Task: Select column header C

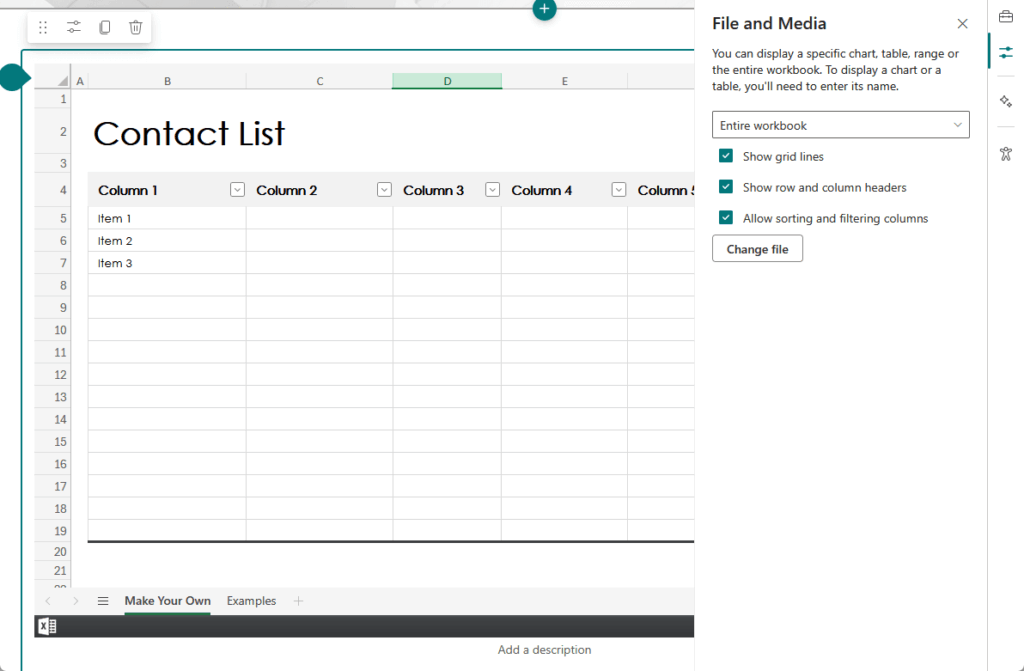Action: pyautogui.click(x=319, y=81)
